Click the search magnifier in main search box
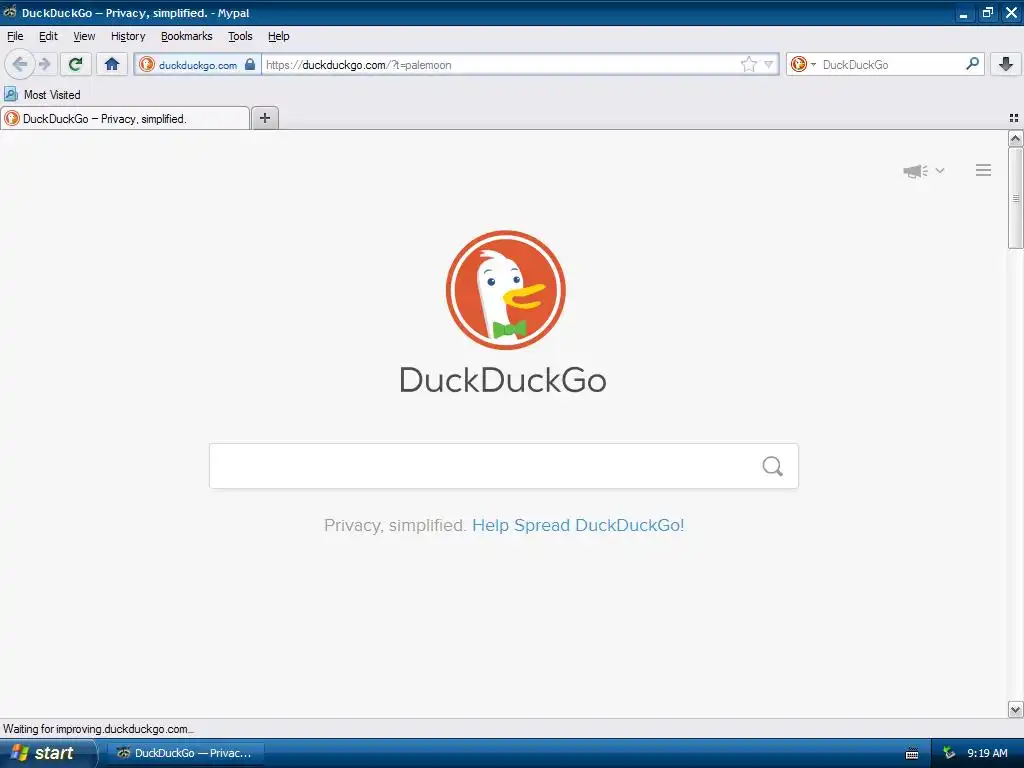Screen dimensions: 1024x768 pyautogui.click(x=773, y=466)
